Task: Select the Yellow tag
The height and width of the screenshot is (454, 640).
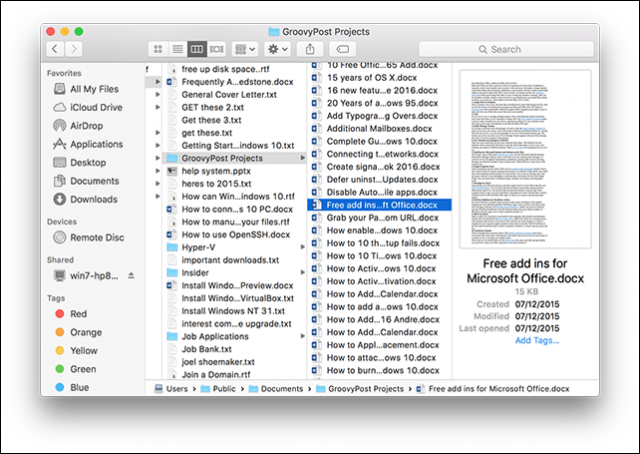Action: click(76, 350)
